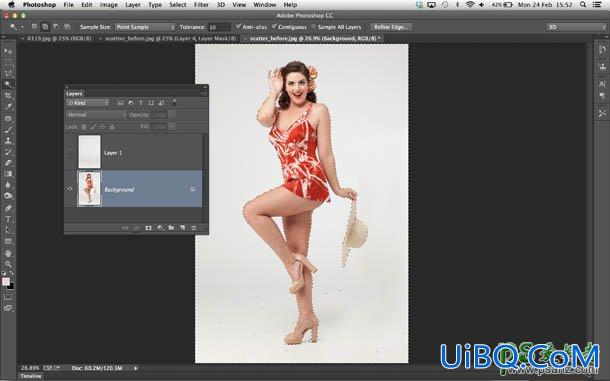Add layer mask icon in Layers panel
Viewport: 610px width, 381px height.
click(x=148, y=228)
